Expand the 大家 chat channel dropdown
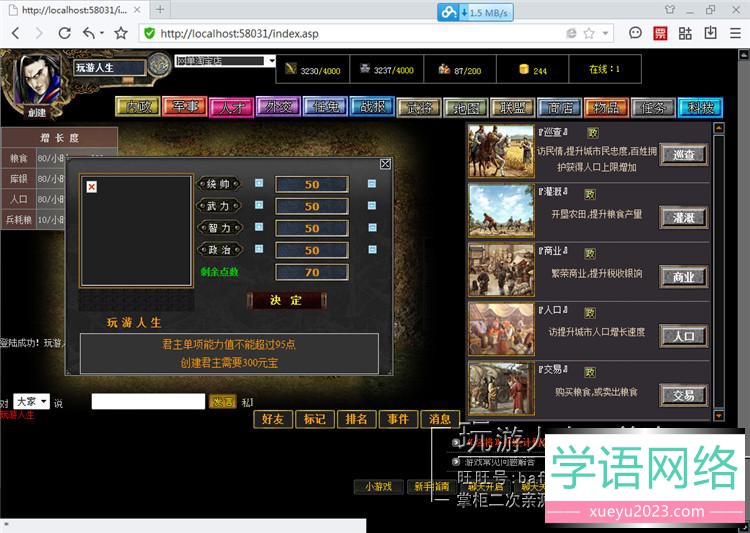 (x=30, y=401)
